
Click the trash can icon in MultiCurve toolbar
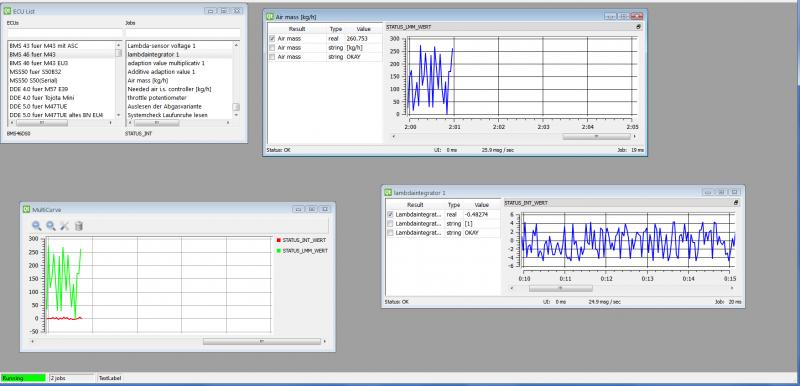pos(79,226)
